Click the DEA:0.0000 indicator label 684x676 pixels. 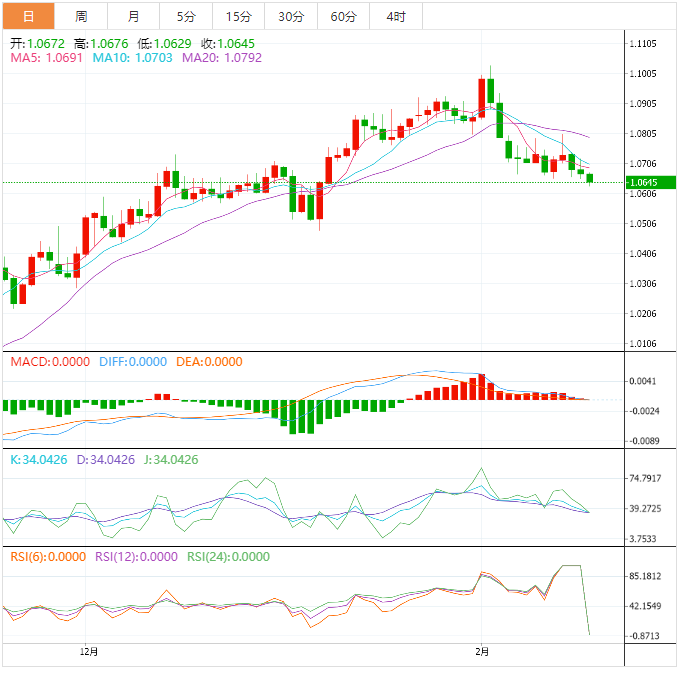click(209, 361)
